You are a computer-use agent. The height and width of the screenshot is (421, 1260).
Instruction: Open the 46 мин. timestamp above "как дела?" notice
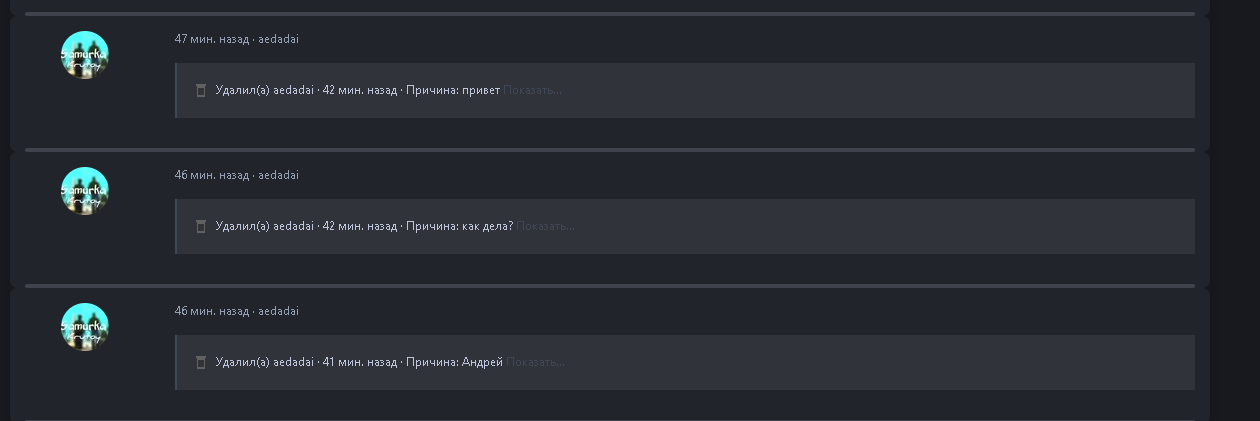coord(212,175)
